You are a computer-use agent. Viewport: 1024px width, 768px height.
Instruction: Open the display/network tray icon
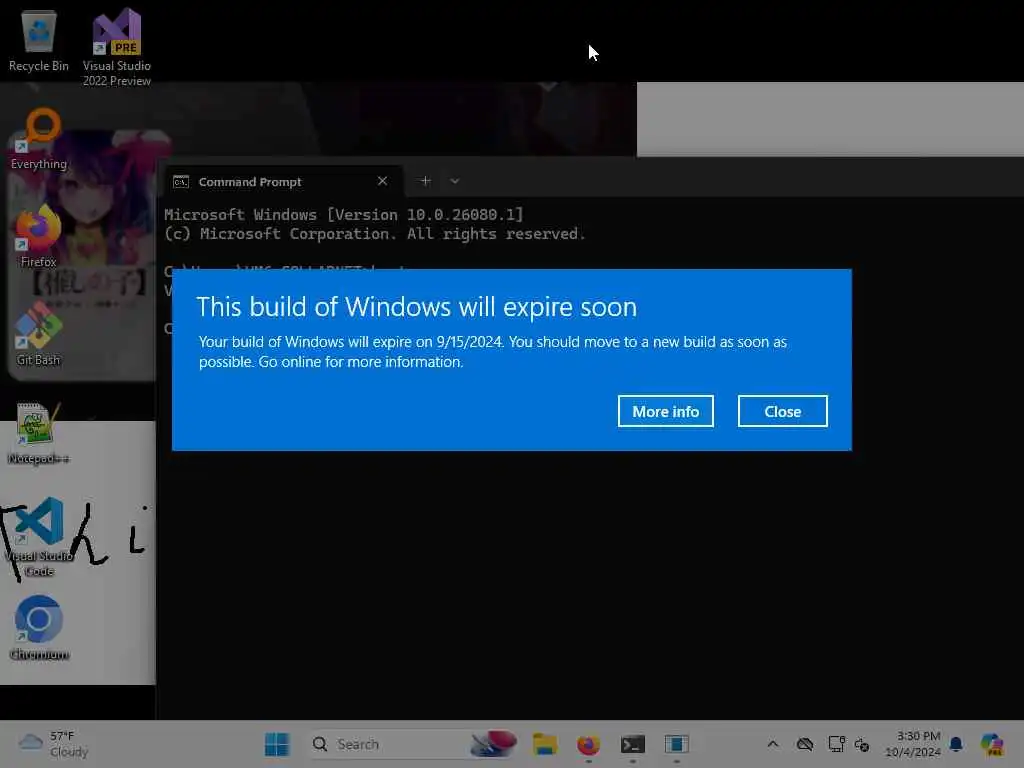coord(837,744)
